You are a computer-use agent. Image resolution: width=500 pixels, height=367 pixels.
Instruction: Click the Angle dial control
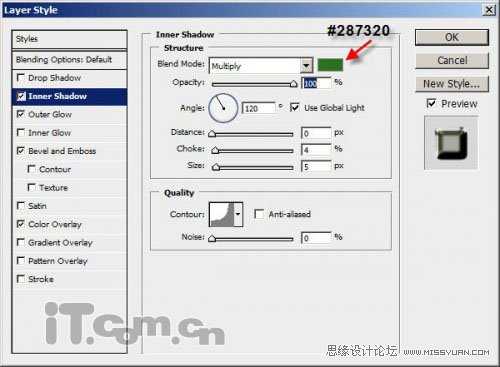223,108
